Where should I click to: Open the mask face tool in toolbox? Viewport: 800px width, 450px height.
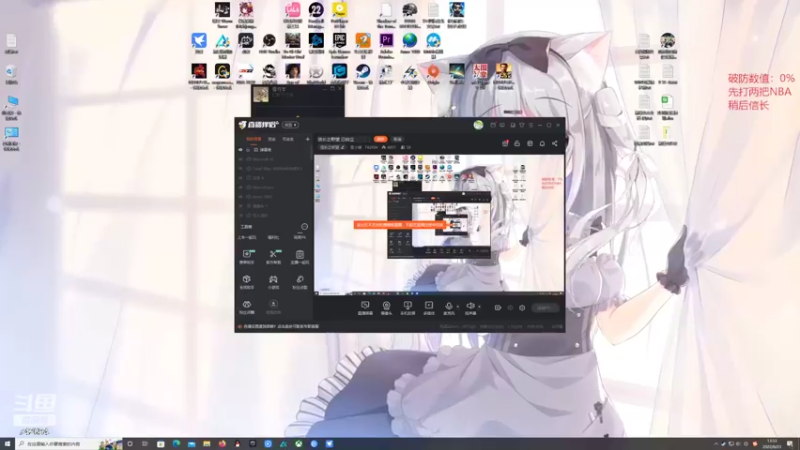(247, 307)
